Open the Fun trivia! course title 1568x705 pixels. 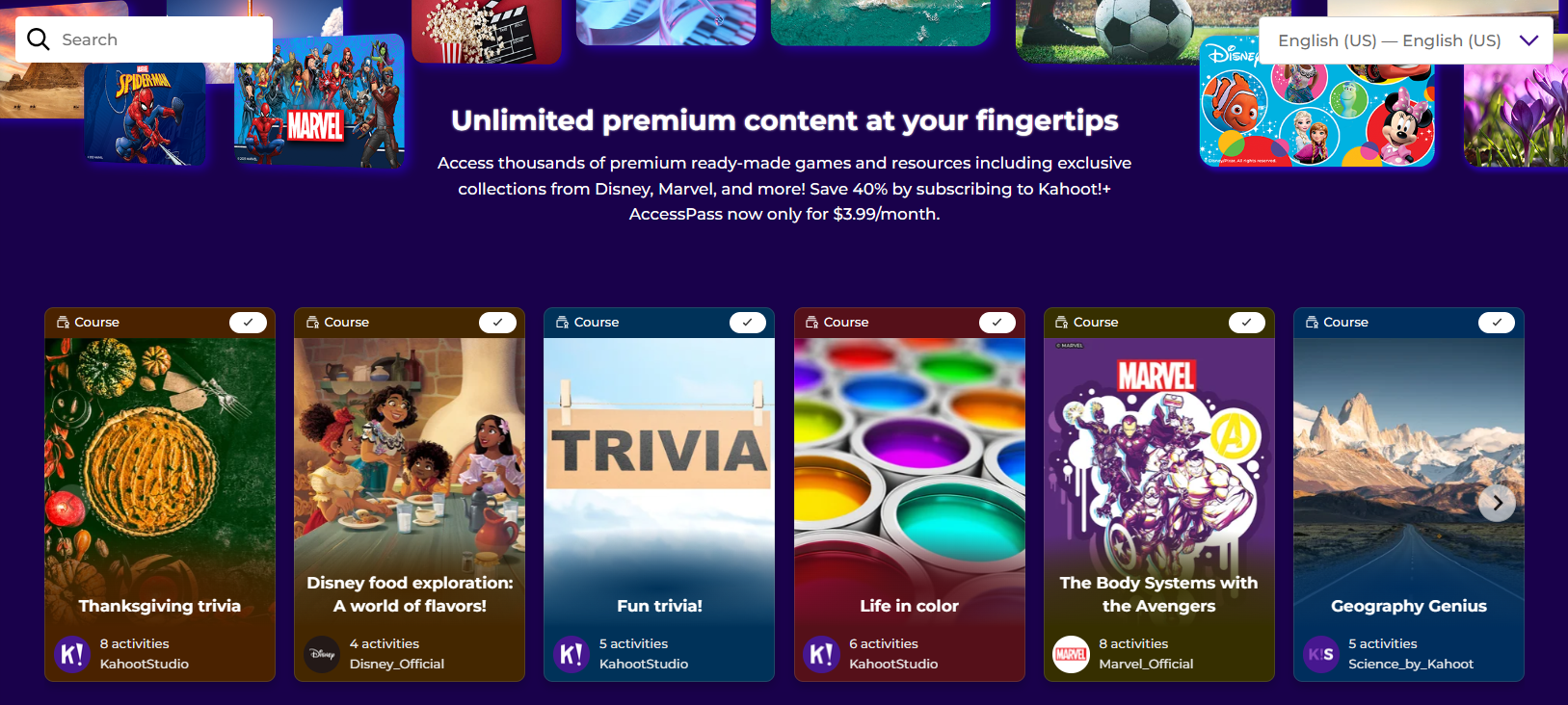(x=659, y=606)
